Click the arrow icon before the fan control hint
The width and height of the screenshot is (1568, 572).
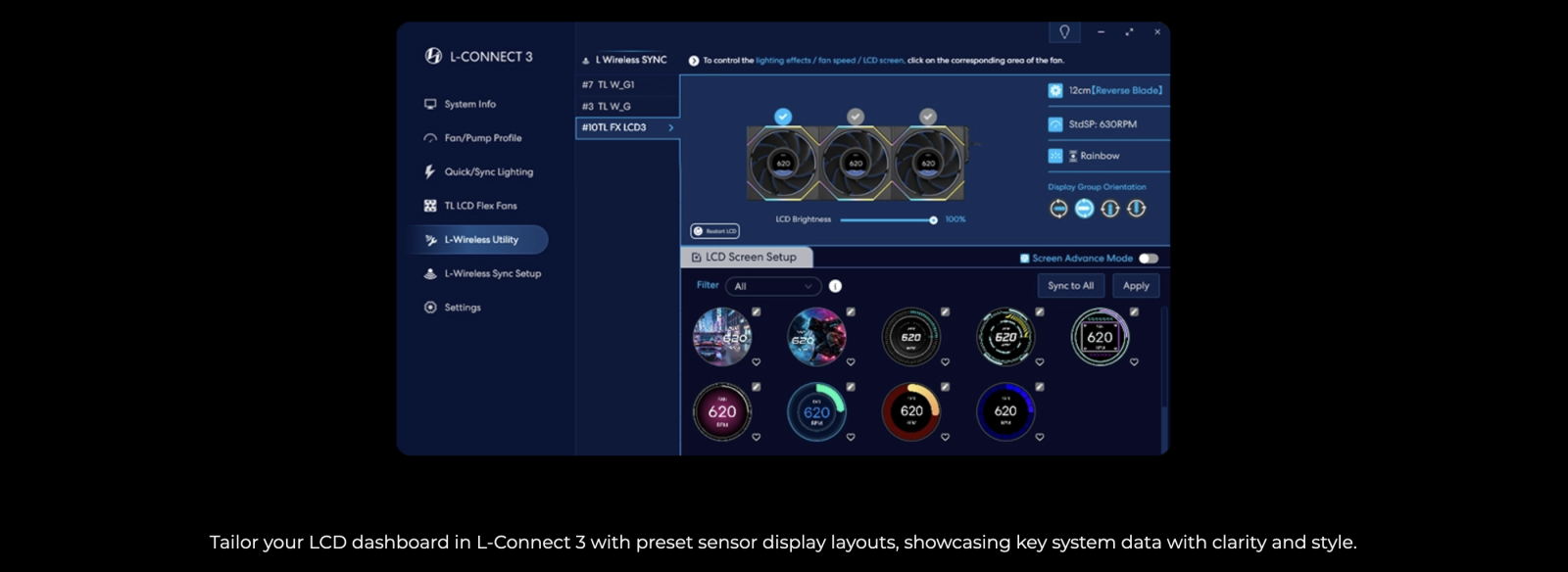point(694,61)
